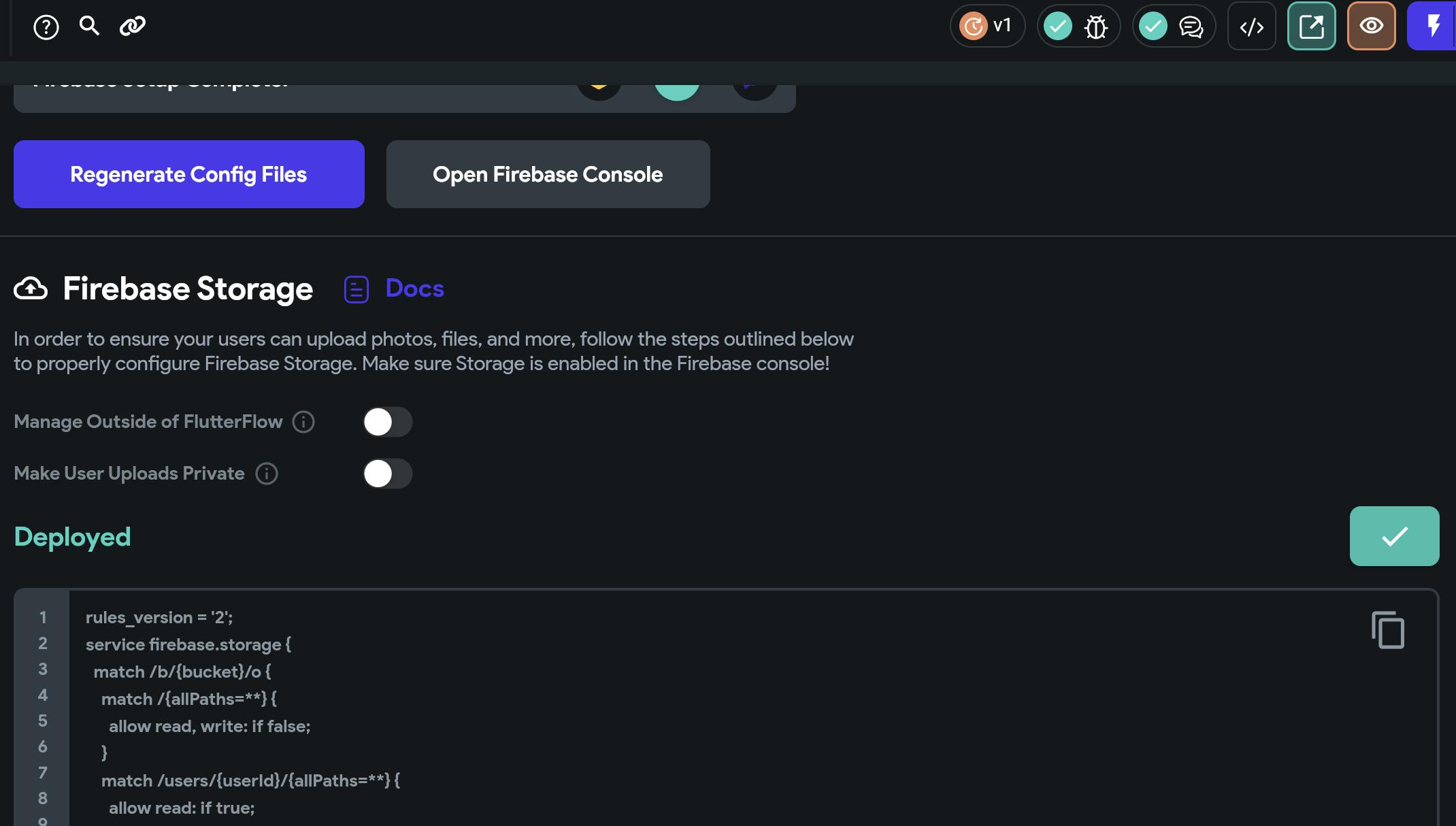Click the open-in-new-window share icon

pos(1311,27)
